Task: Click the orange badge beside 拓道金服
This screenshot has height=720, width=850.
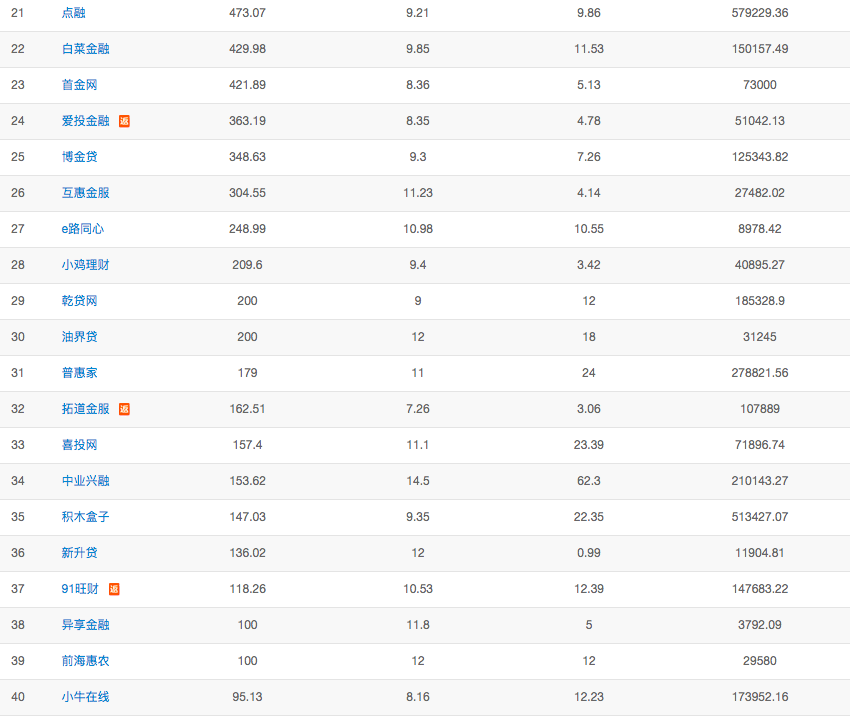Action: (x=124, y=409)
